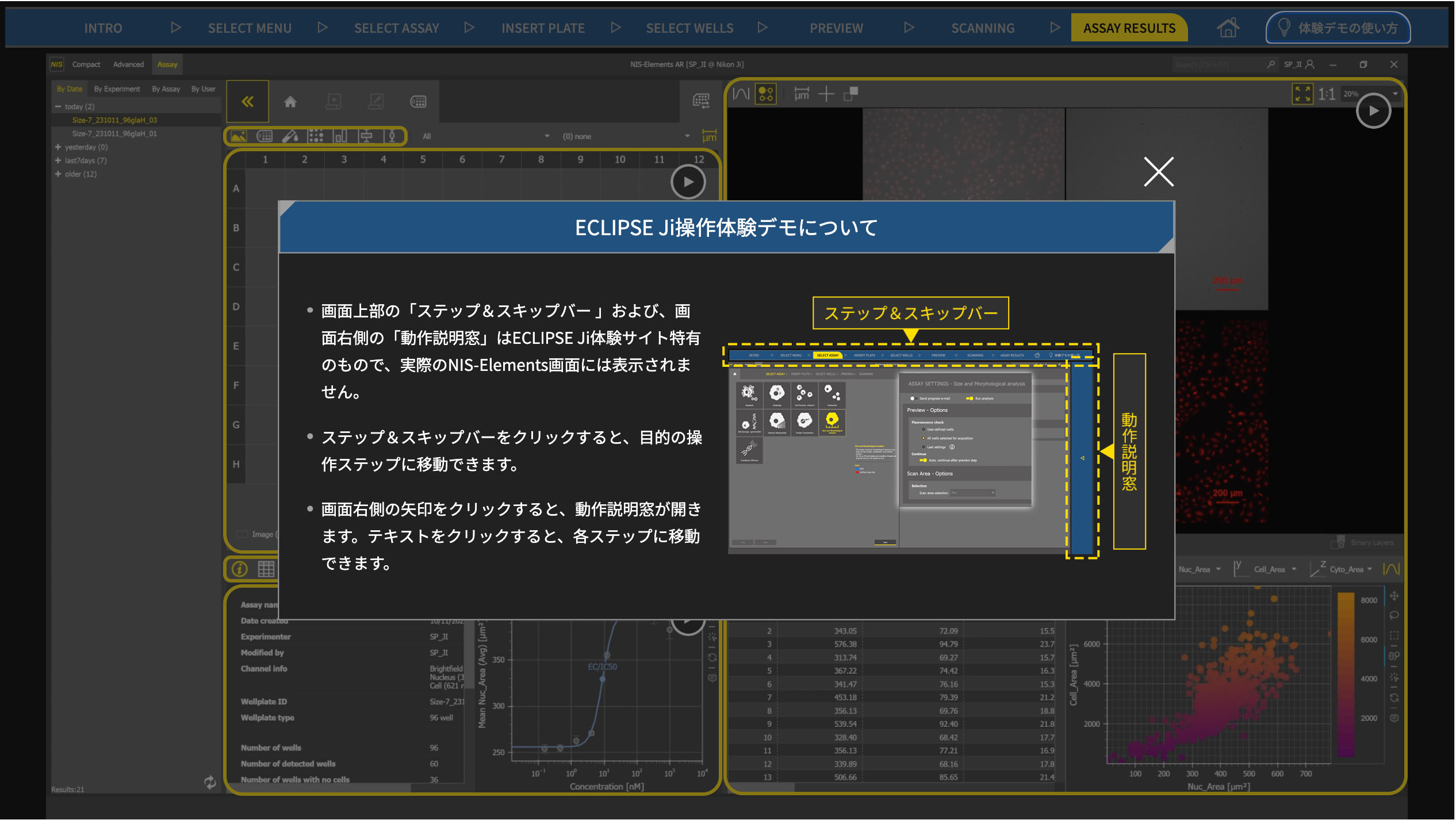Image resolution: width=1456 pixels, height=820 pixels.
Task: Go to the INTRO step
Action: tap(103, 28)
